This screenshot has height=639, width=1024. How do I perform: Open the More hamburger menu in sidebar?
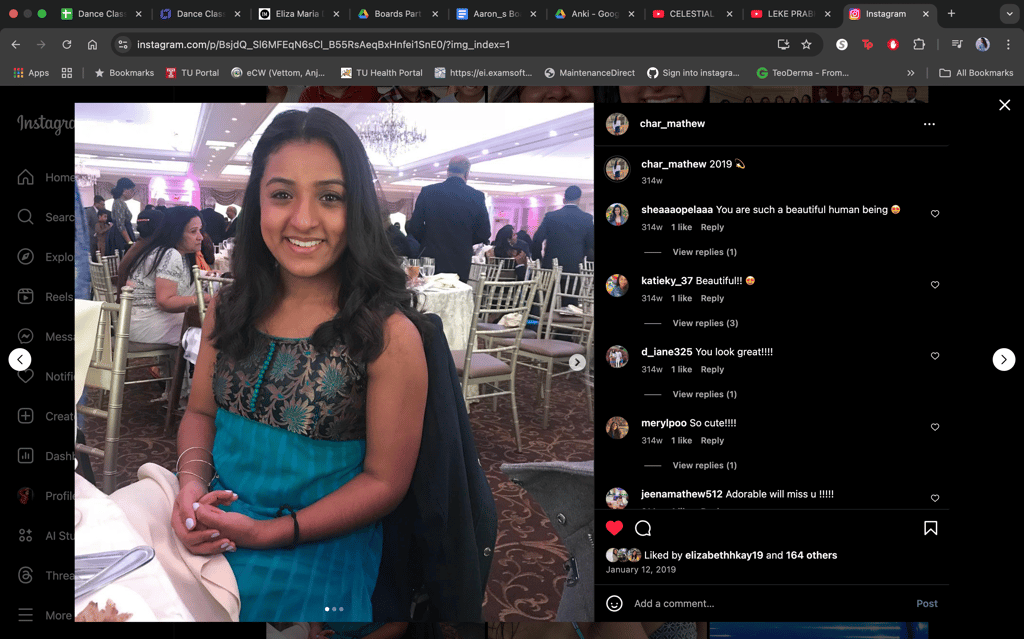[25, 615]
